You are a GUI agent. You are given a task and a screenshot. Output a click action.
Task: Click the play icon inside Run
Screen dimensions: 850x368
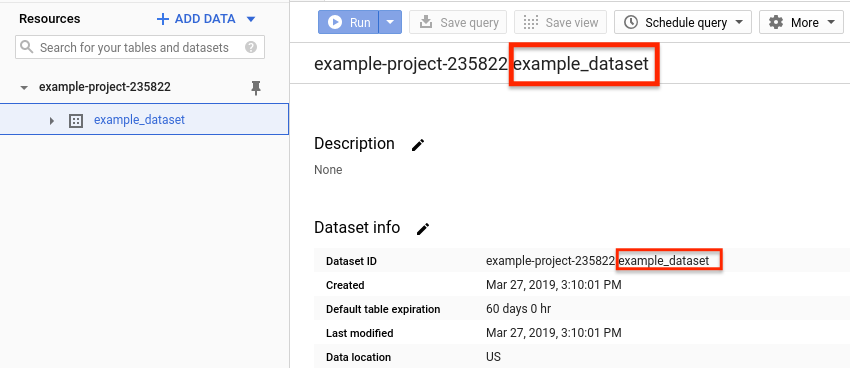click(336, 22)
